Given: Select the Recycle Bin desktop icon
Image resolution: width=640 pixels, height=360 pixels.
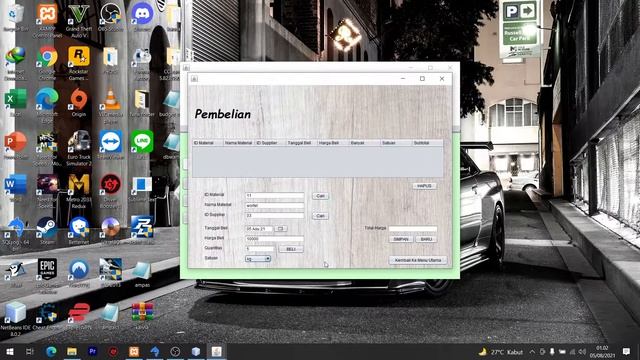Looking at the screenshot, I should click(x=16, y=17).
